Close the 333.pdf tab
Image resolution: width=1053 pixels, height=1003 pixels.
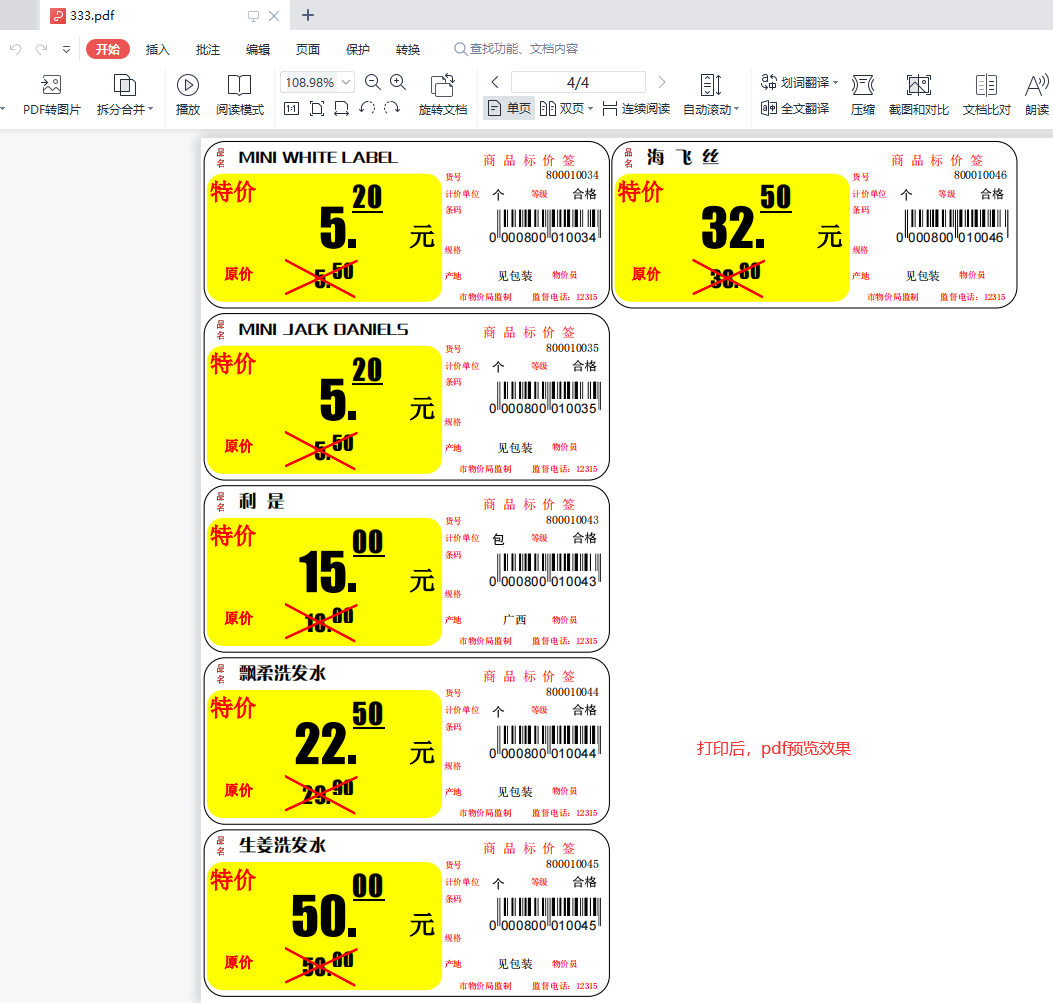pyautogui.click(x=274, y=15)
